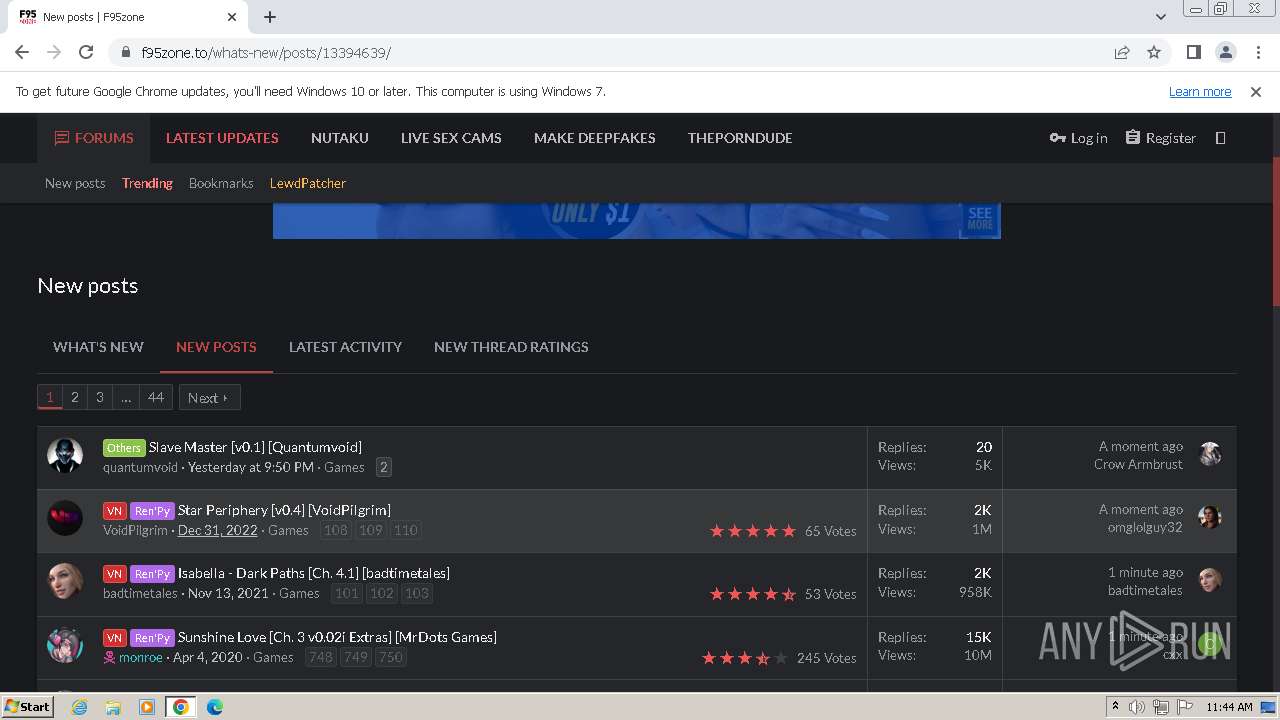This screenshot has height=720, width=1280.
Task: Click the Register link
Action: pyautogui.click(x=1161, y=138)
